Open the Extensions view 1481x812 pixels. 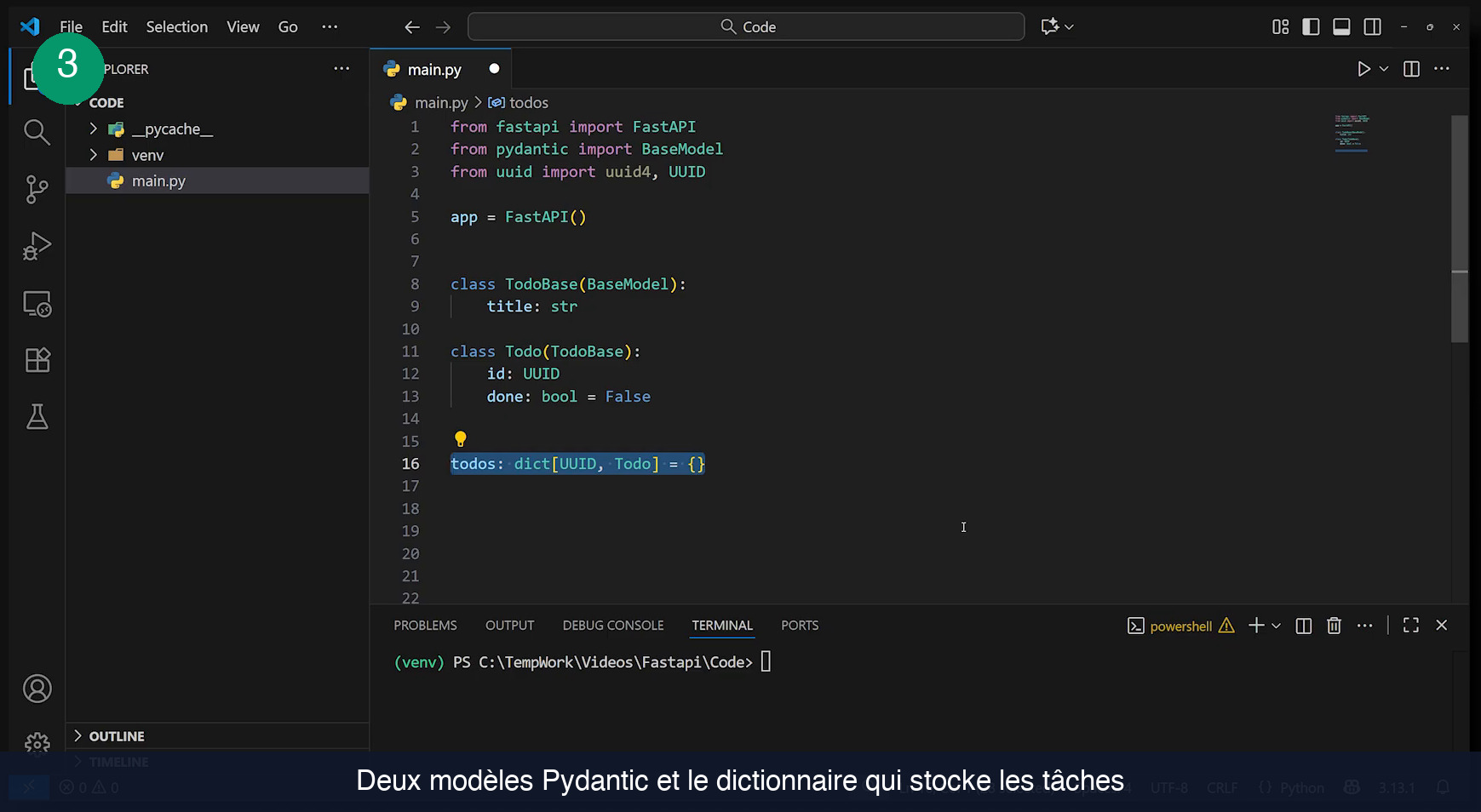37,360
